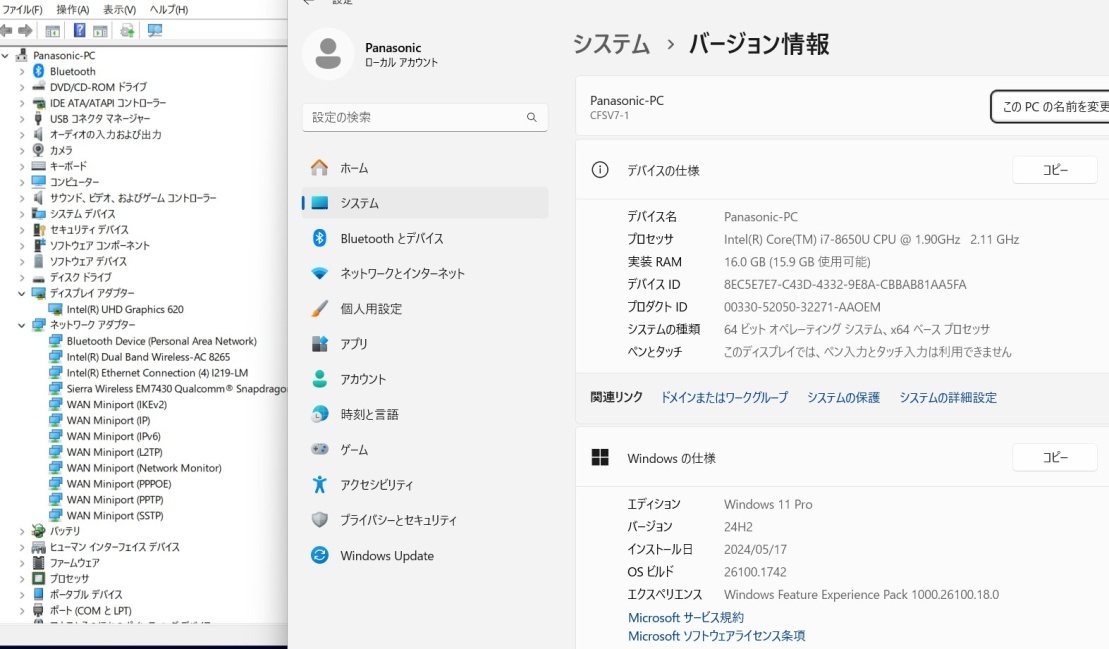The image size is (1109, 649).
Task: Open システムの詳細設定 link
Action: 948,397
